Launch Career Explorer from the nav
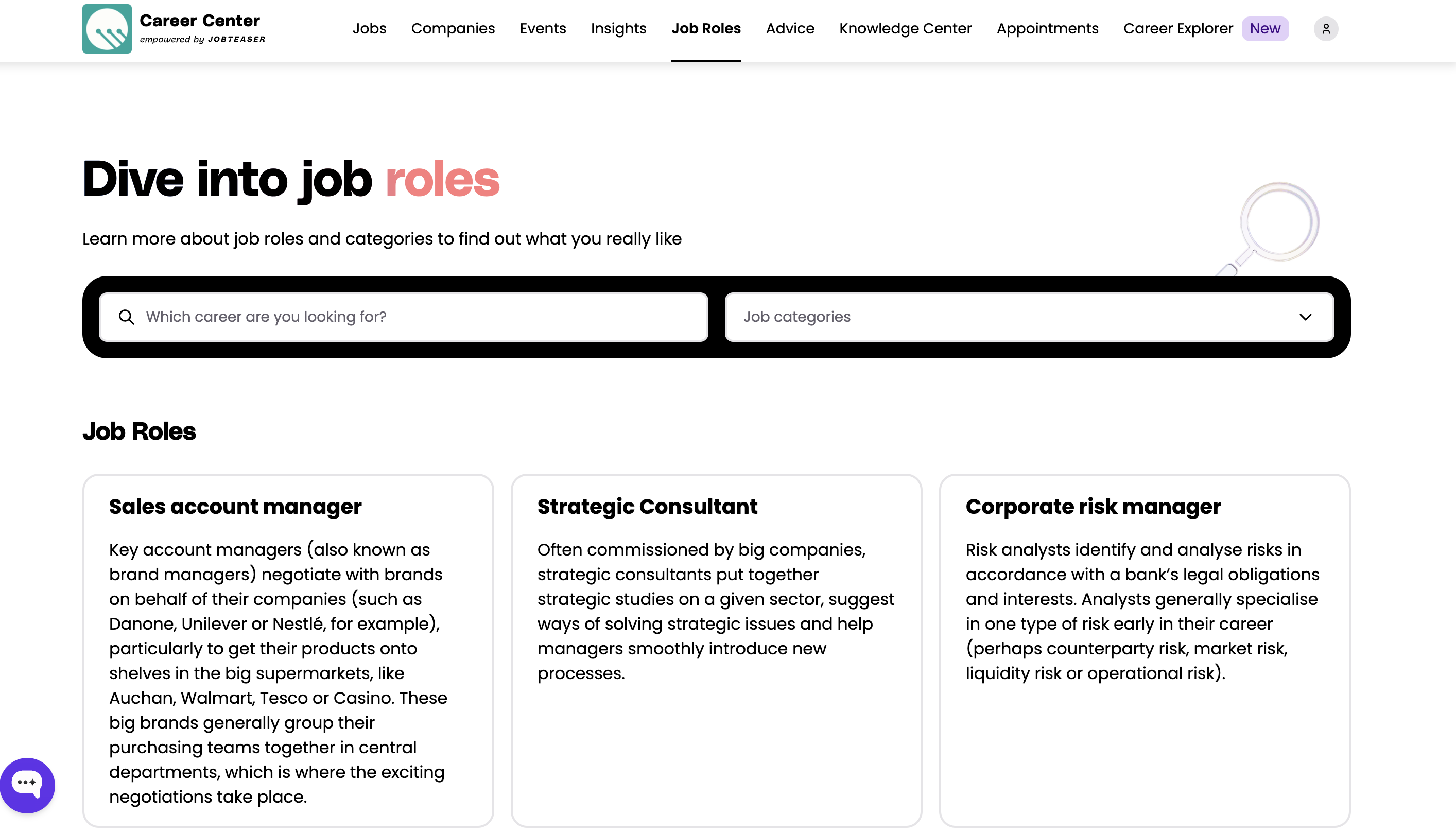This screenshot has height=832, width=1456. pyautogui.click(x=1177, y=28)
